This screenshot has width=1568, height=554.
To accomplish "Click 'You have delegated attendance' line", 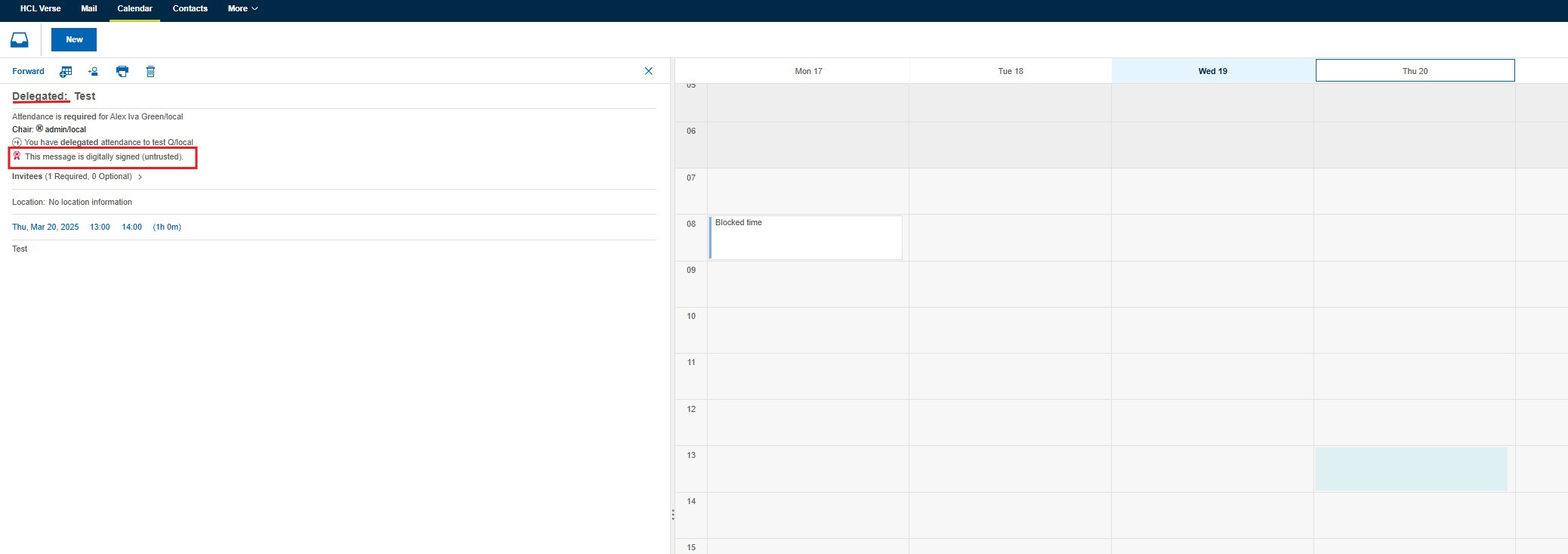I will (x=109, y=142).
